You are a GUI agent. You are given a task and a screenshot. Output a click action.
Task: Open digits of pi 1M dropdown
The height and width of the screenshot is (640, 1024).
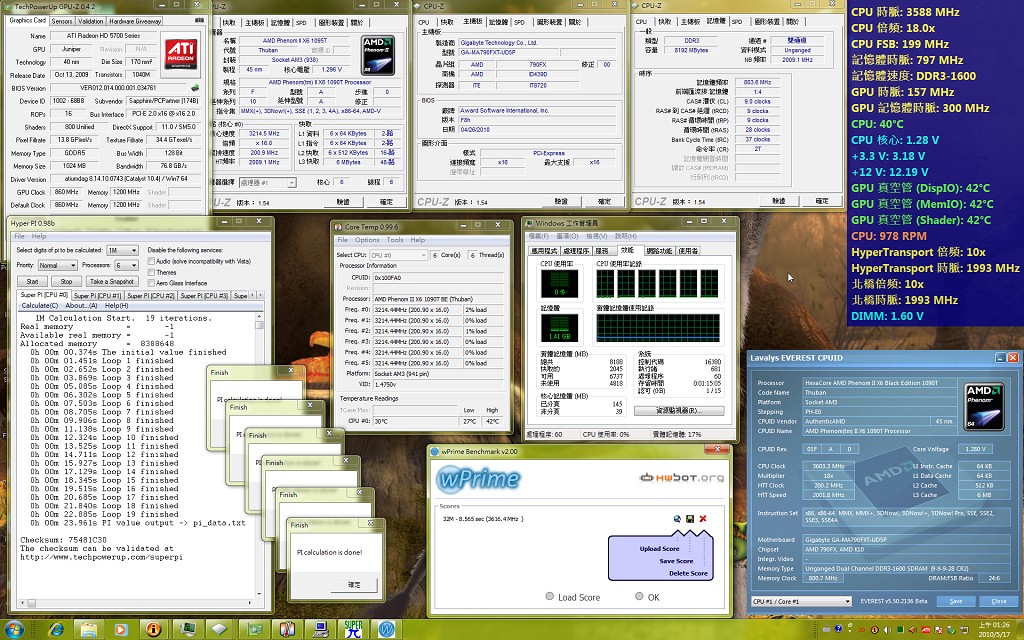pos(123,250)
